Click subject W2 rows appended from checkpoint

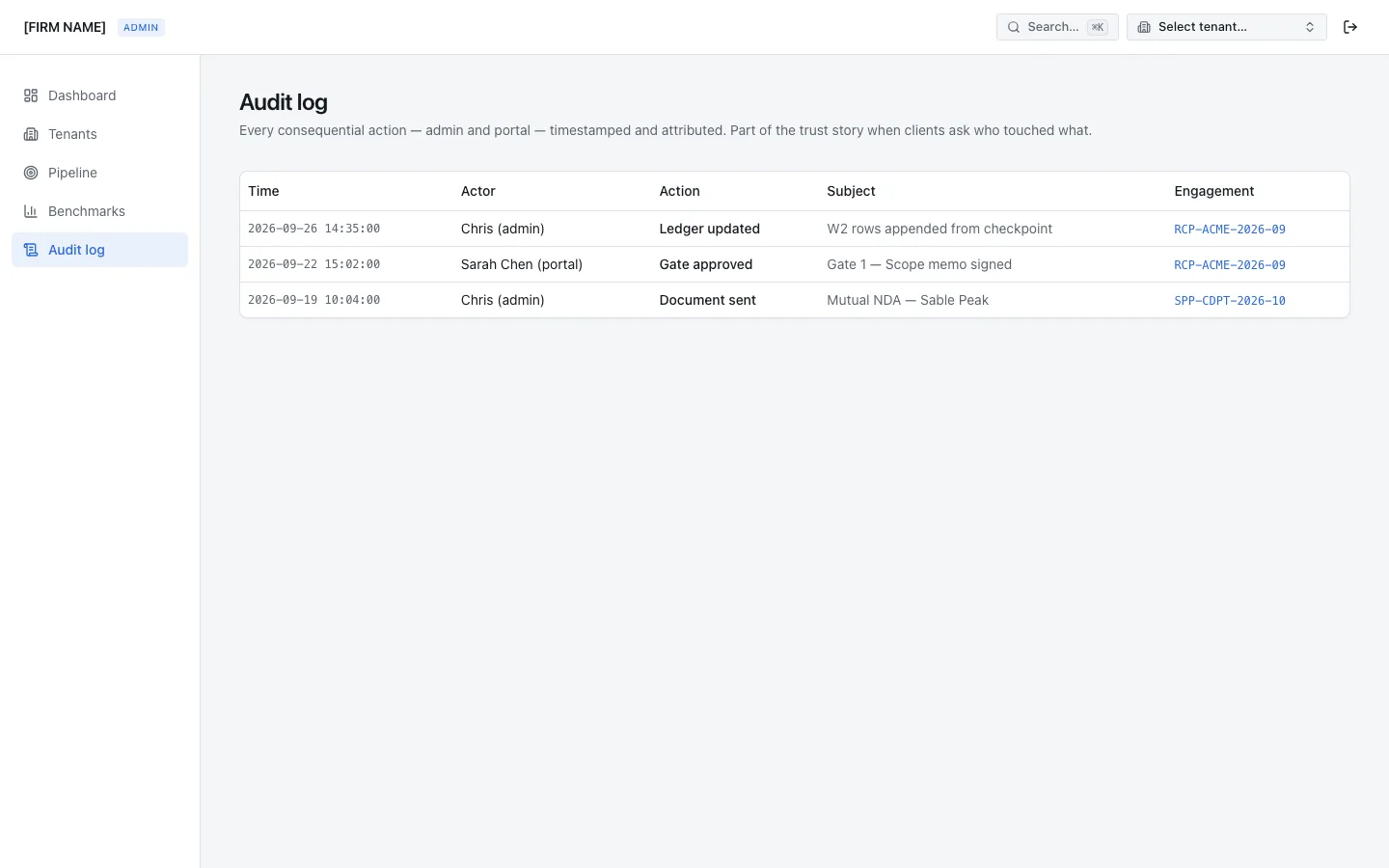[940, 229]
